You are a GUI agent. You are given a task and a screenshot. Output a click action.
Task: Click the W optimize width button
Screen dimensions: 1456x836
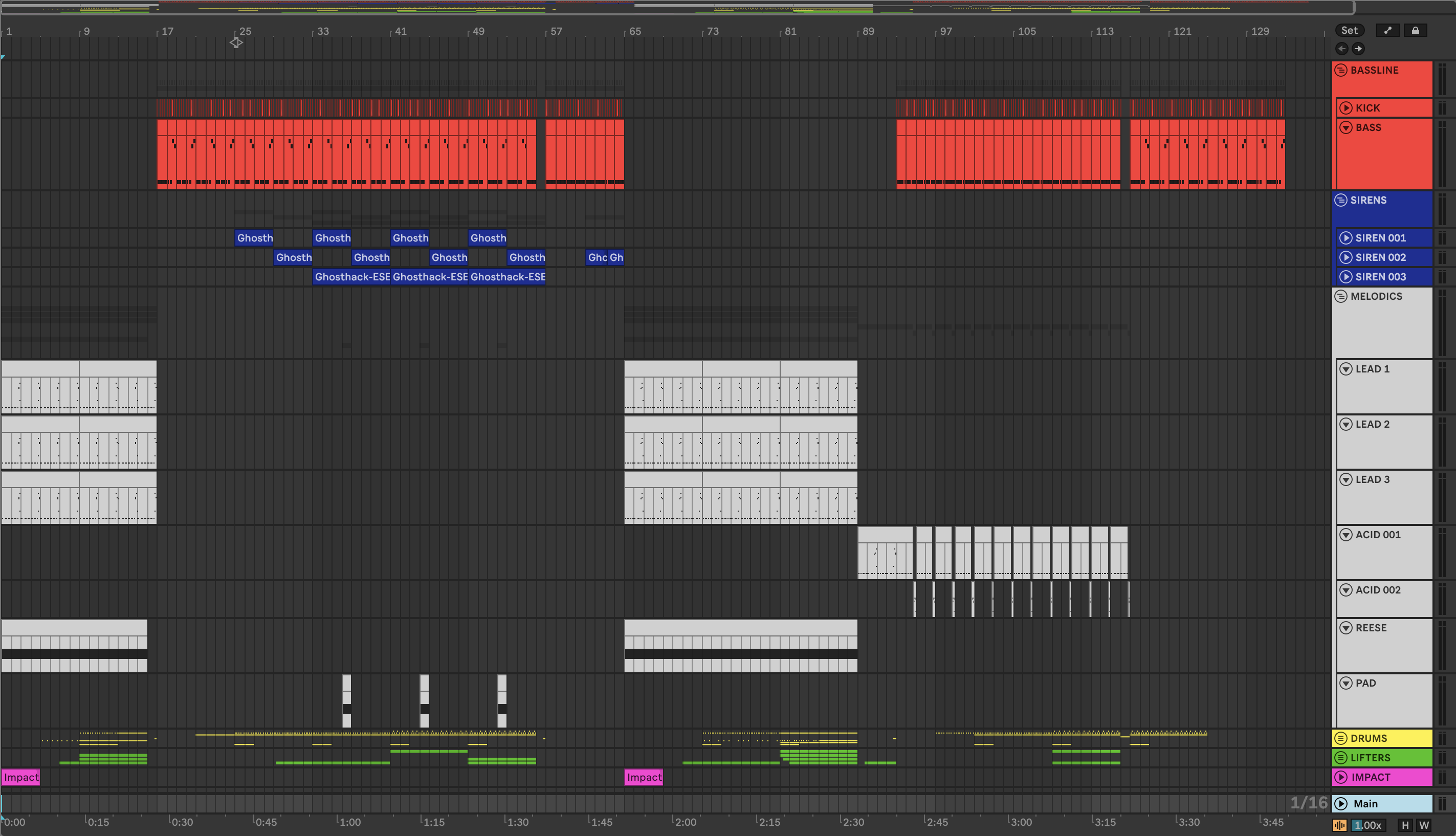pyautogui.click(x=1424, y=825)
